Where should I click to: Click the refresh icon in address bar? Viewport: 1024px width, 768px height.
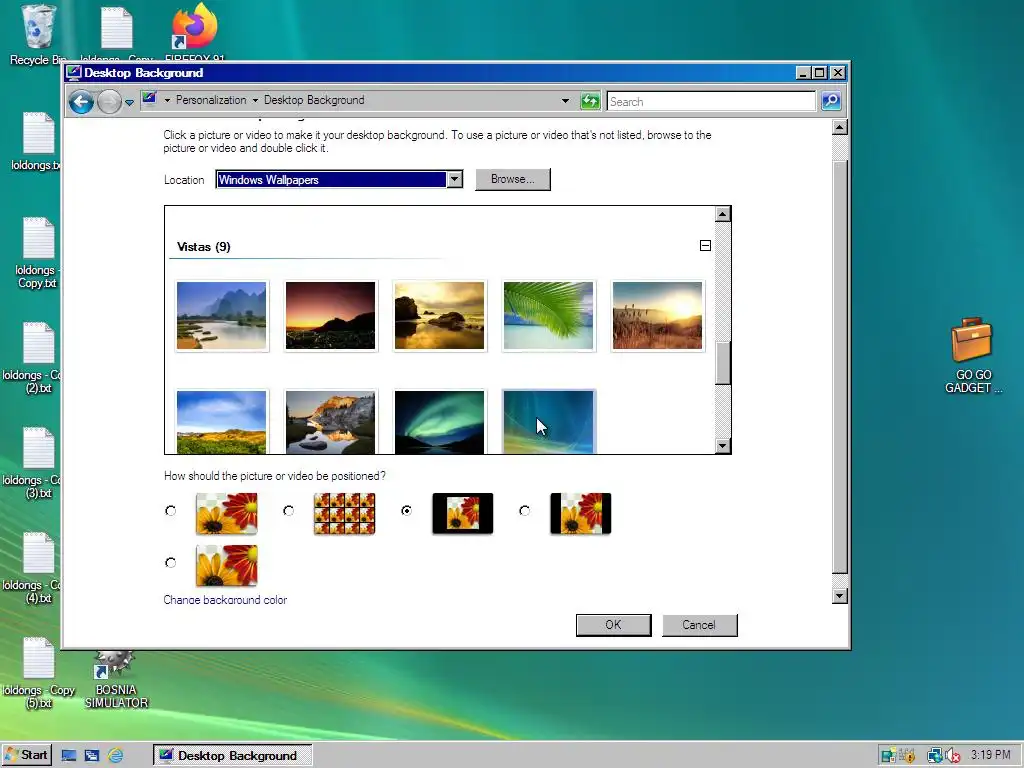pyautogui.click(x=590, y=101)
